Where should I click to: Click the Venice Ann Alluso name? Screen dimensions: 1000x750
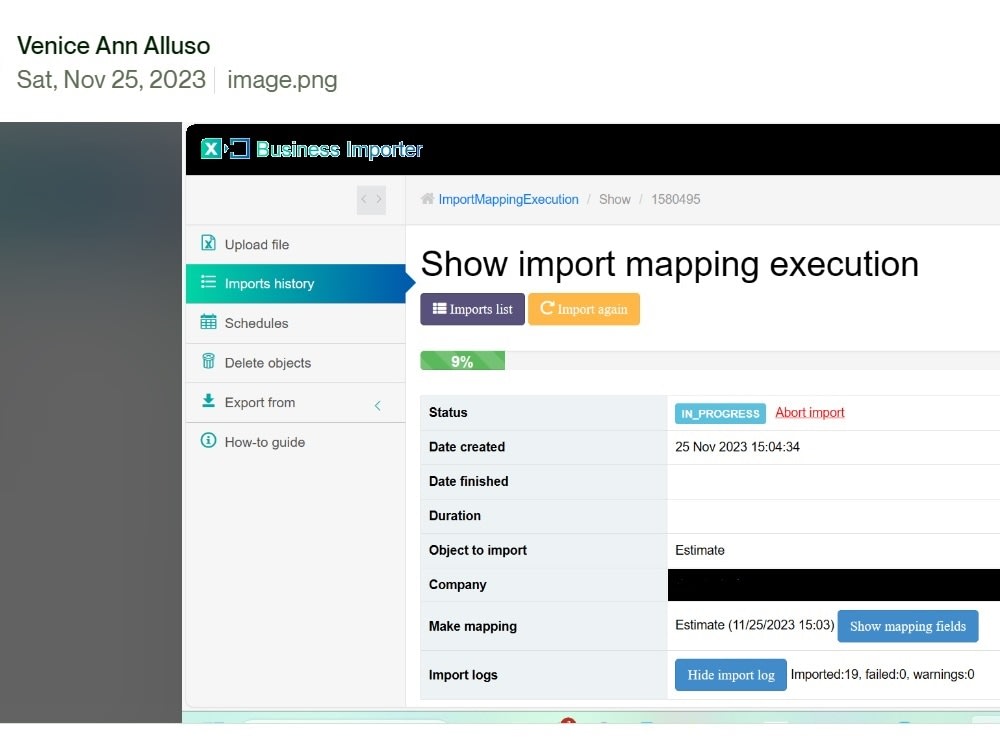click(x=114, y=45)
